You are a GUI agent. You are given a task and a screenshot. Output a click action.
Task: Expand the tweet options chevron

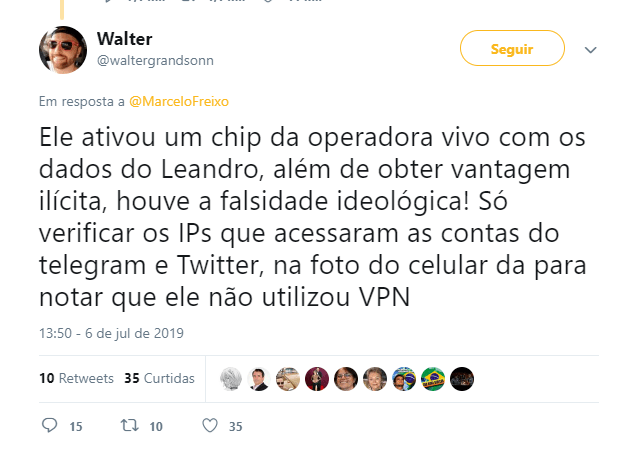(x=591, y=50)
